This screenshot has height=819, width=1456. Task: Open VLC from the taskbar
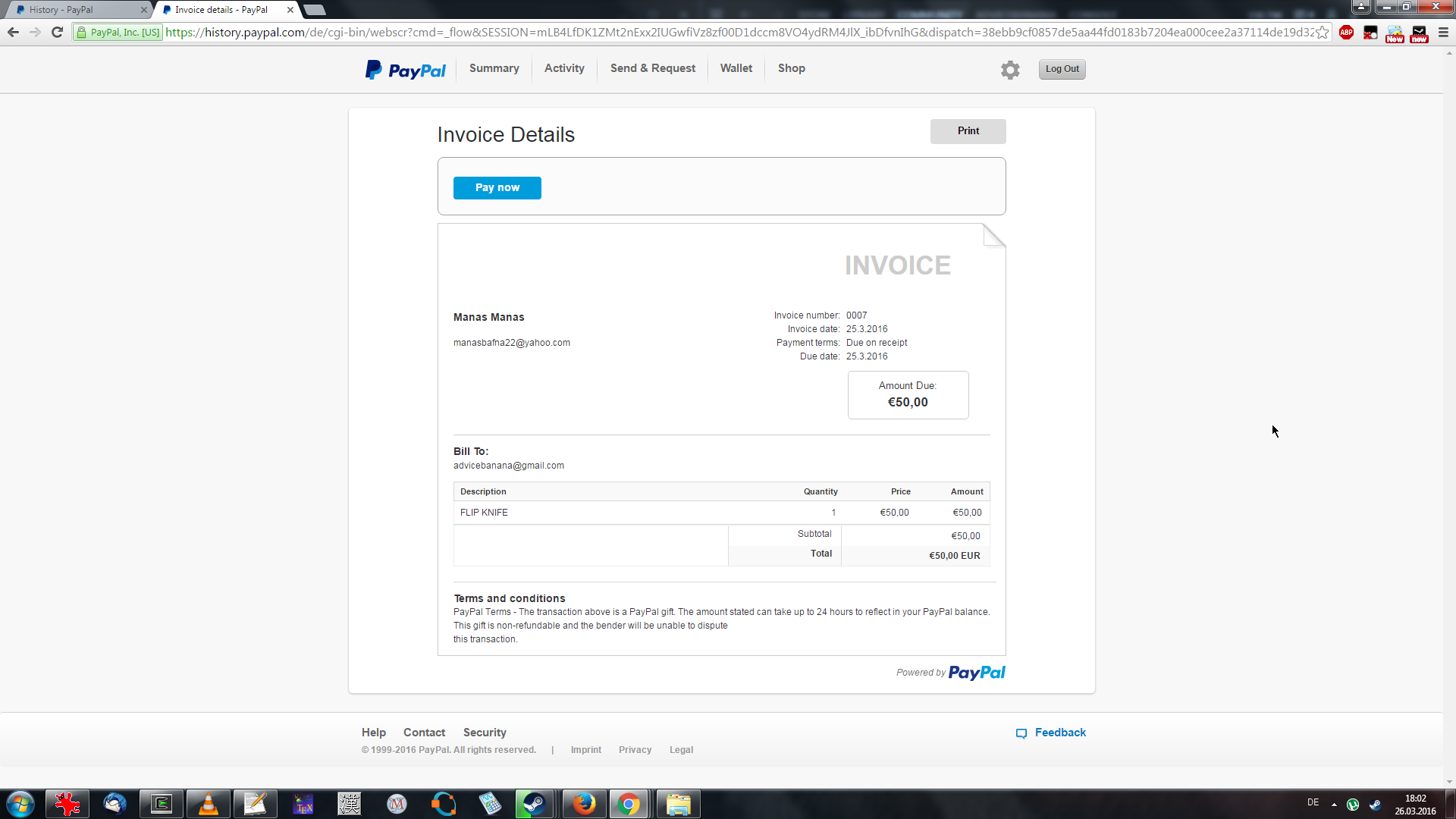tap(208, 804)
